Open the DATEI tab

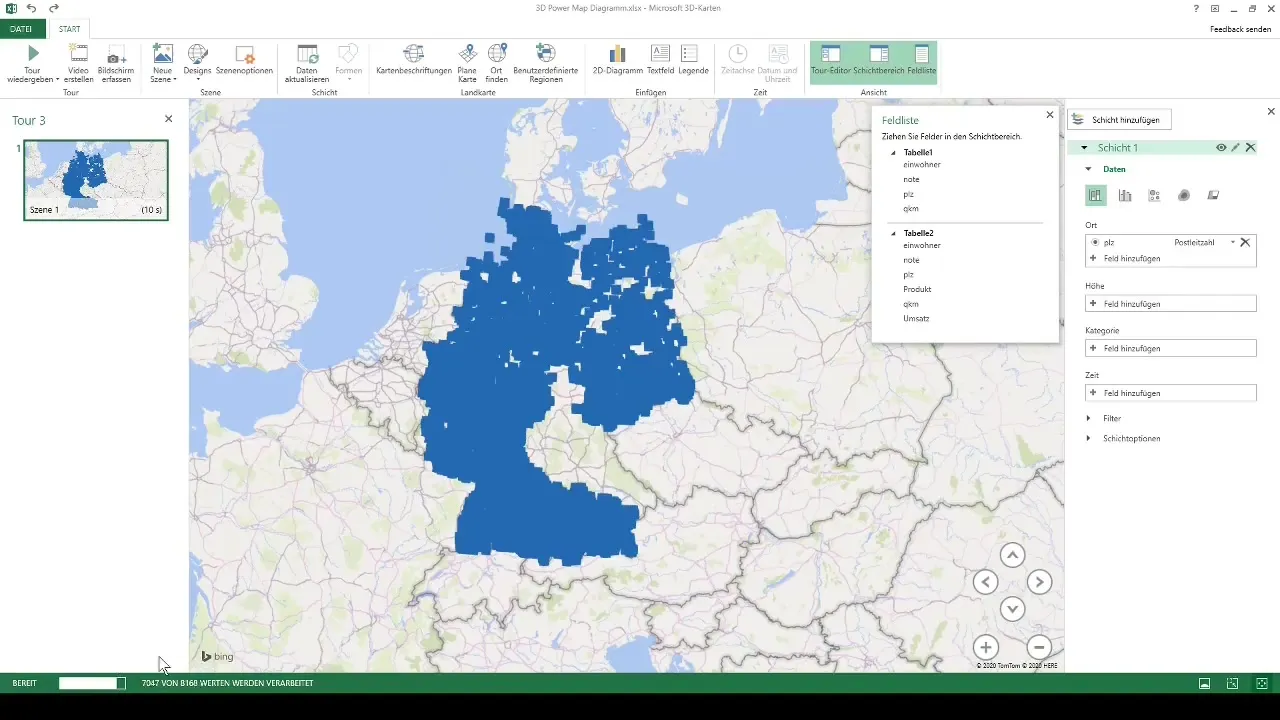(x=21, y=29)
